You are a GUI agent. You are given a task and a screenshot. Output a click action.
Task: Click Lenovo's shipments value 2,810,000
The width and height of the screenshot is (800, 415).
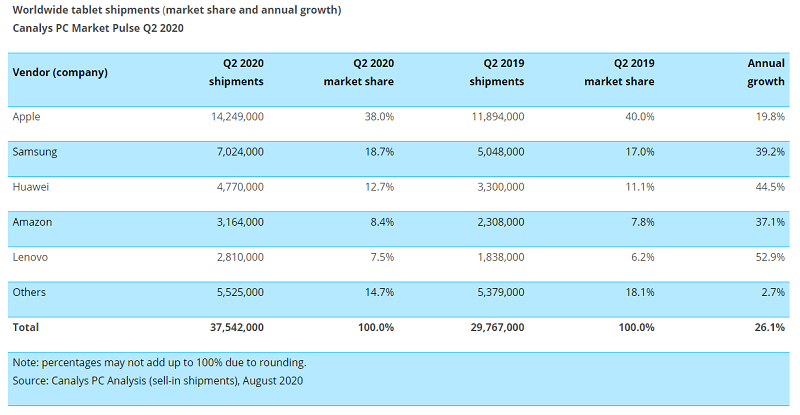[x=240, y=257]
